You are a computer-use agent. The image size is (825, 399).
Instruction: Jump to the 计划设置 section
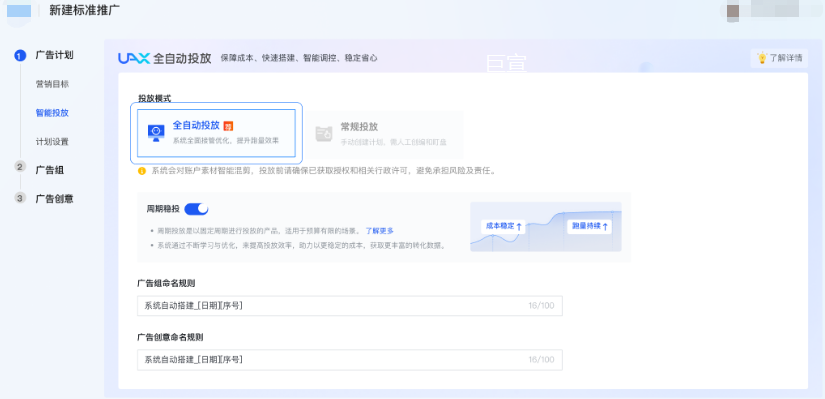click(52, 142)
